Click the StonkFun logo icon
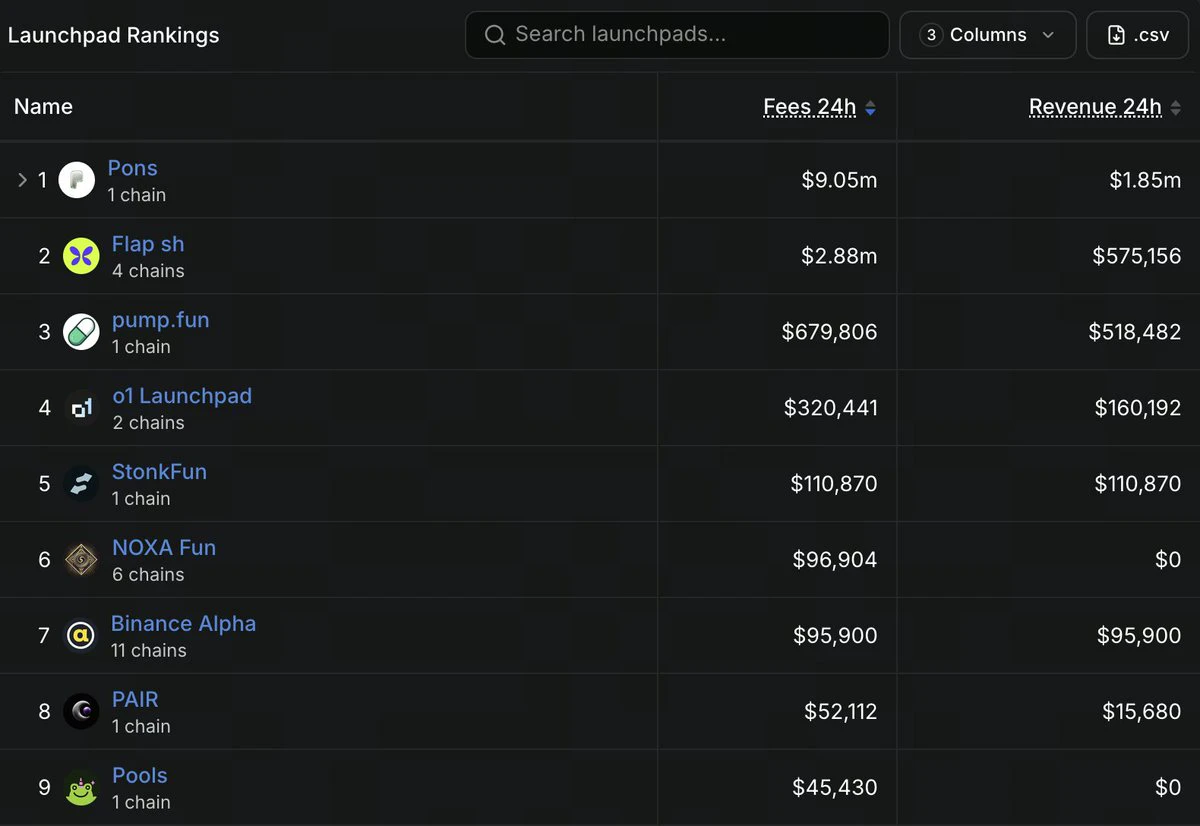The height and width of the screenshot is (826, 1200). pos(81,484)
